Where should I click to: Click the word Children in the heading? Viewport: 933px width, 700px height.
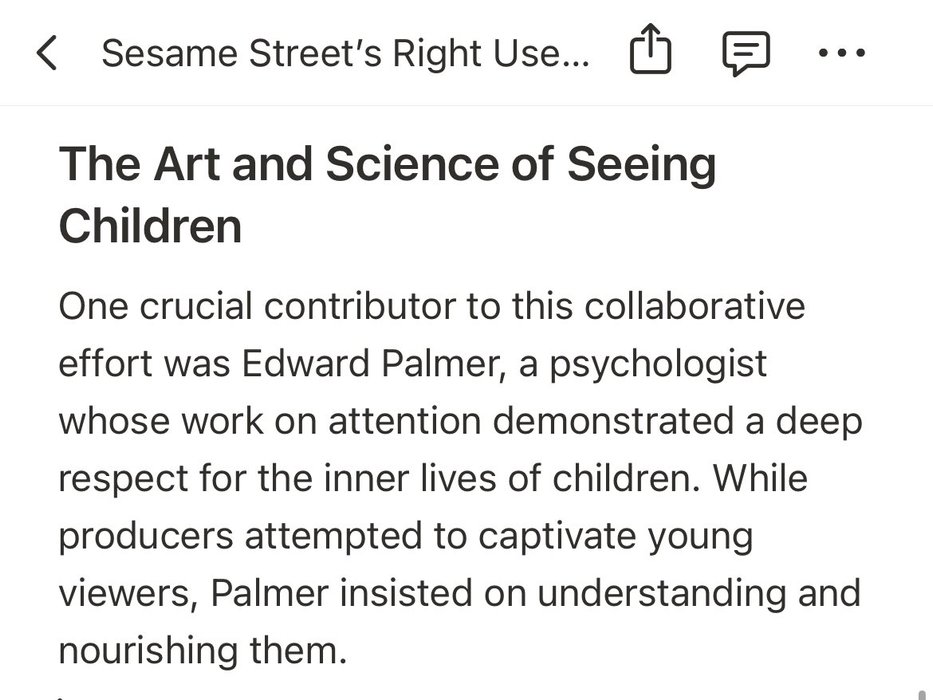(151, 226)
